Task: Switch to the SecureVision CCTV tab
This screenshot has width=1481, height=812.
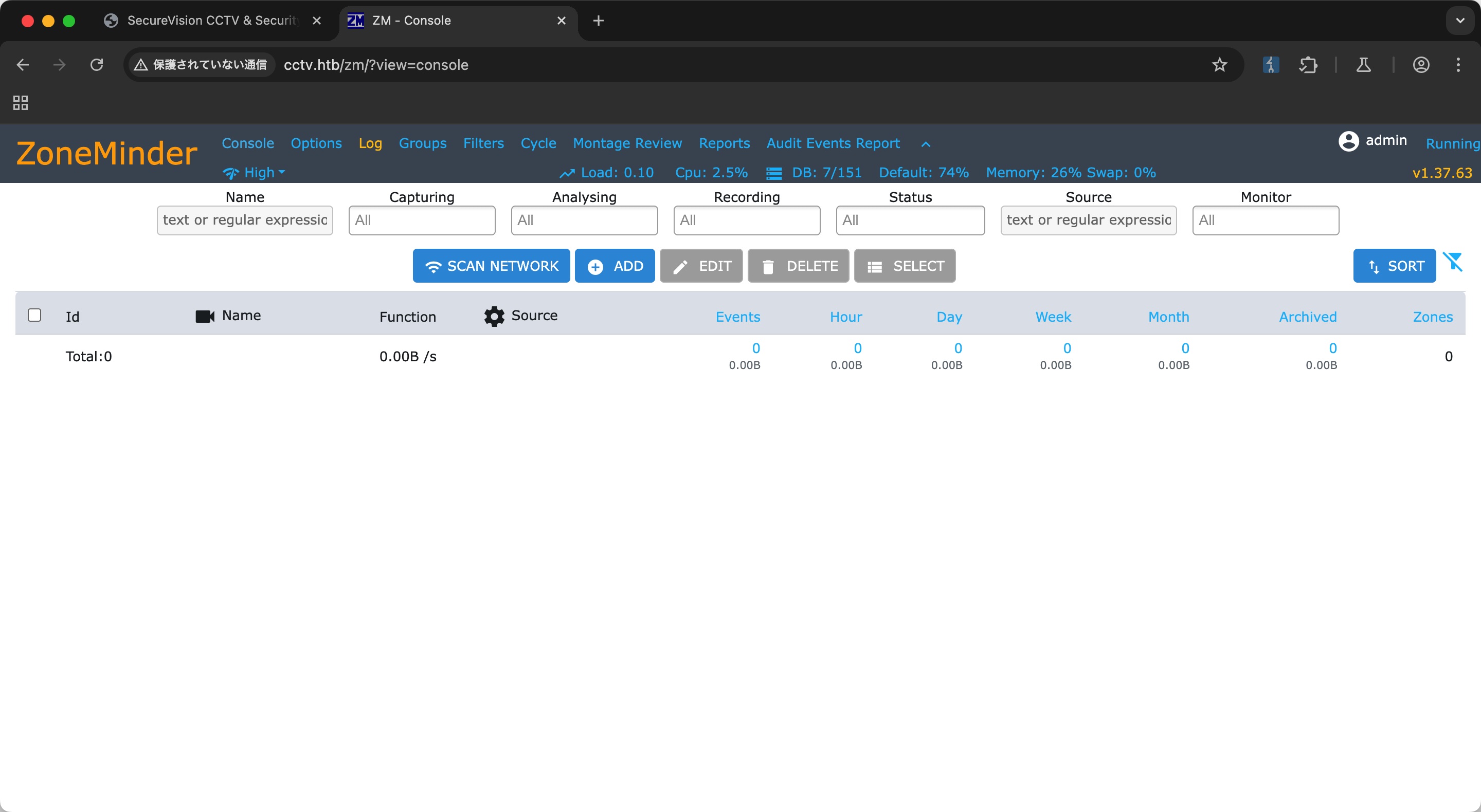Action: (x=213, y=21)
